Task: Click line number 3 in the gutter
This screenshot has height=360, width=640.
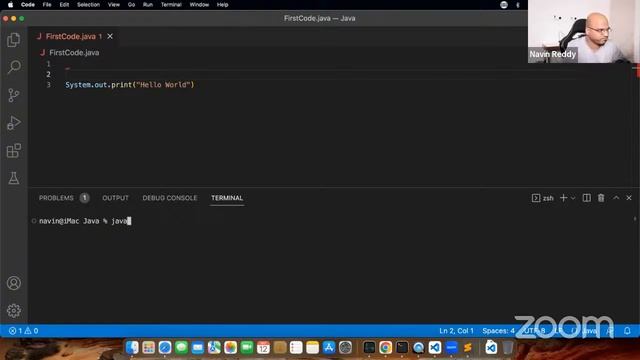Action: [49, 84]
